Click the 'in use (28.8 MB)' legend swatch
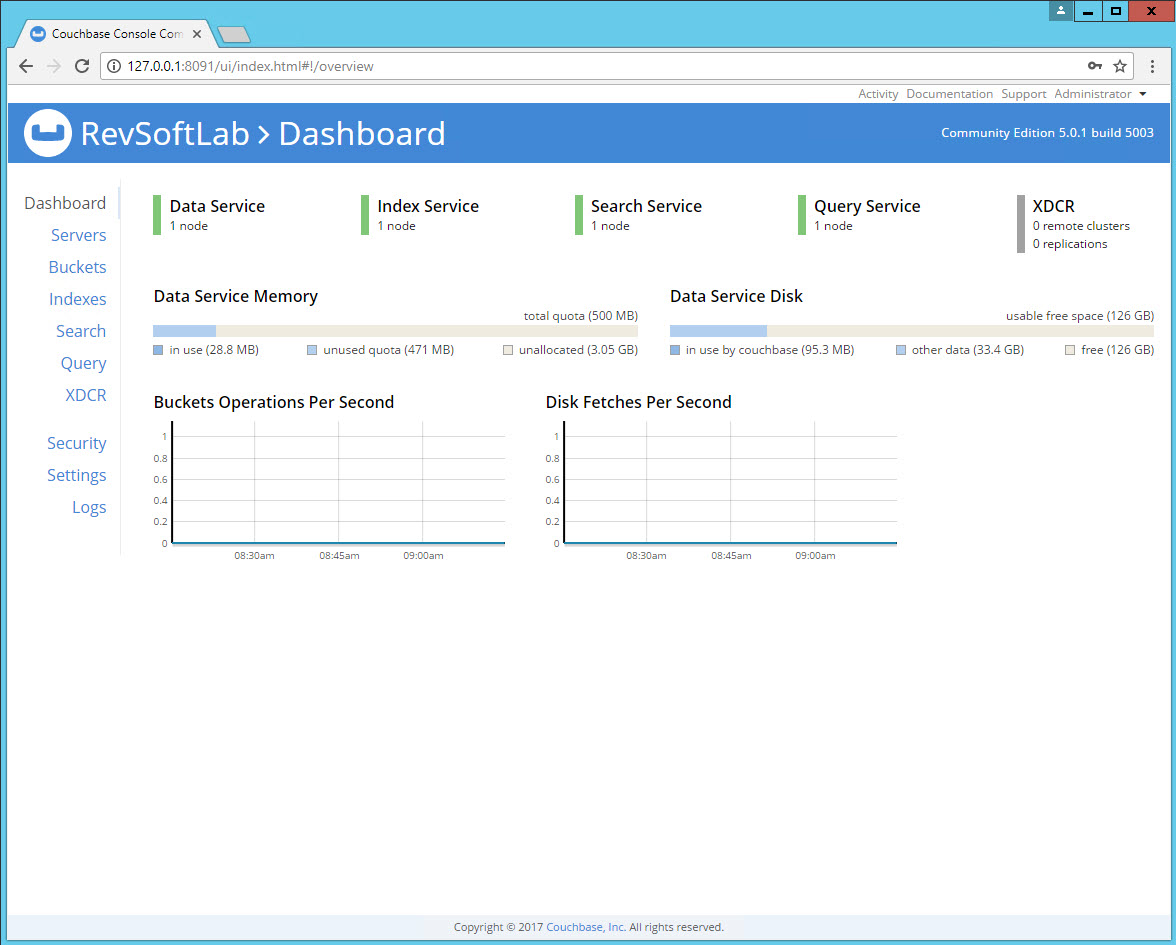This screenshot has height=945, width=1176. [x=158, y=350]
